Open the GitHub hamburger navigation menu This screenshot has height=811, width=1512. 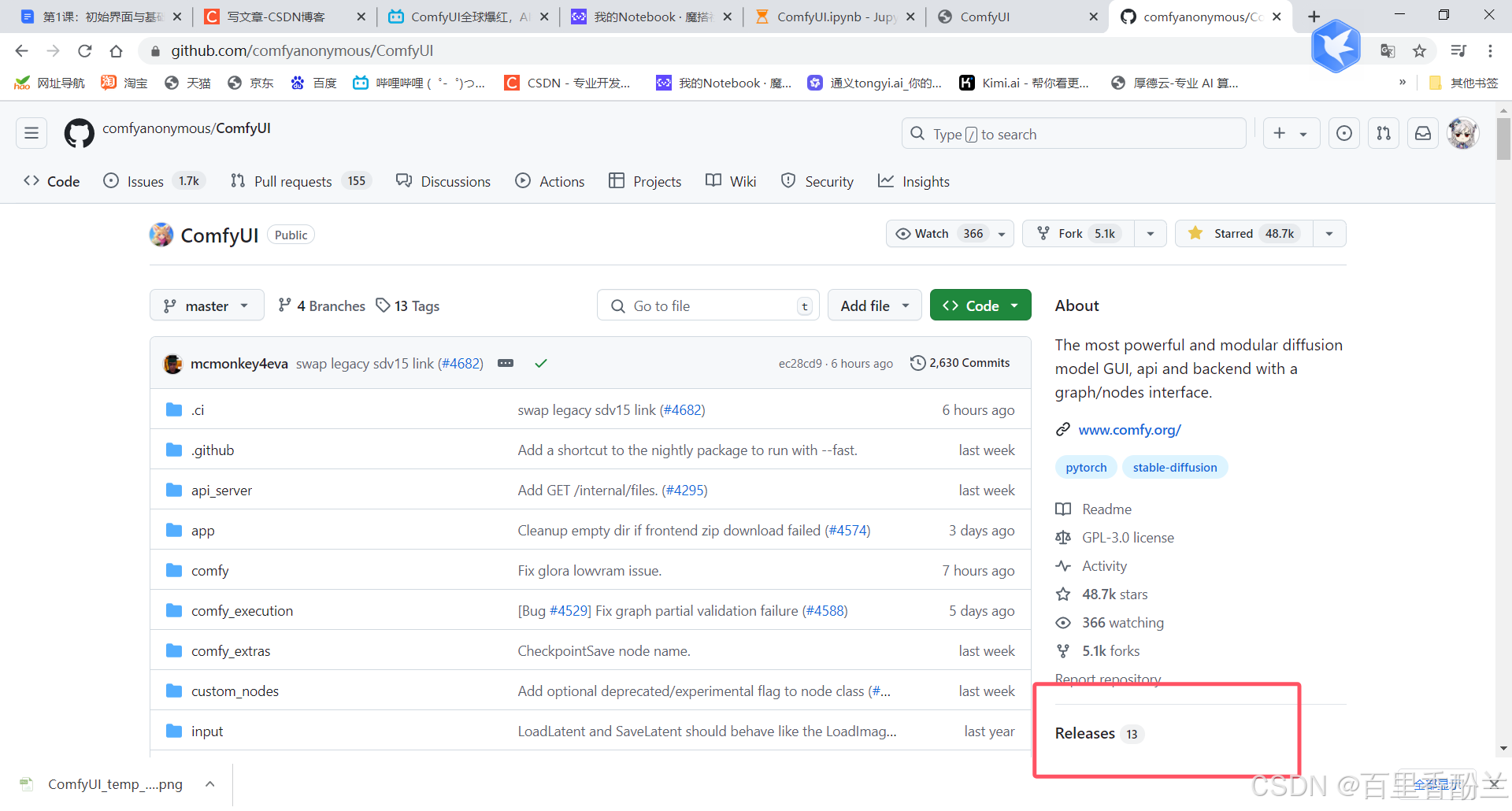click(x=31, y=133)
